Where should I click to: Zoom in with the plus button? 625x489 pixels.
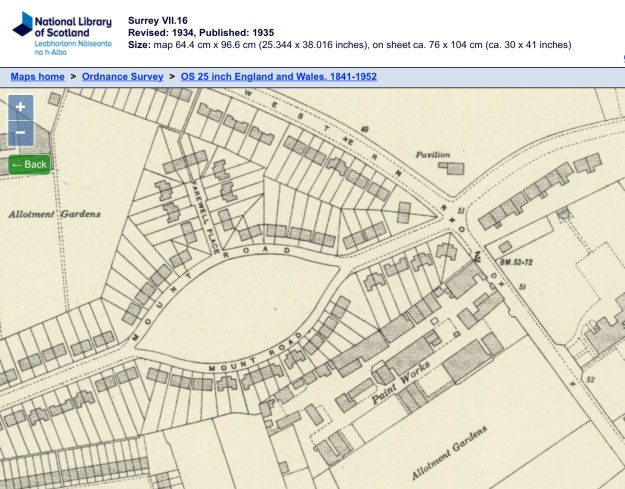pyautogui.click(x=21, y=107)
